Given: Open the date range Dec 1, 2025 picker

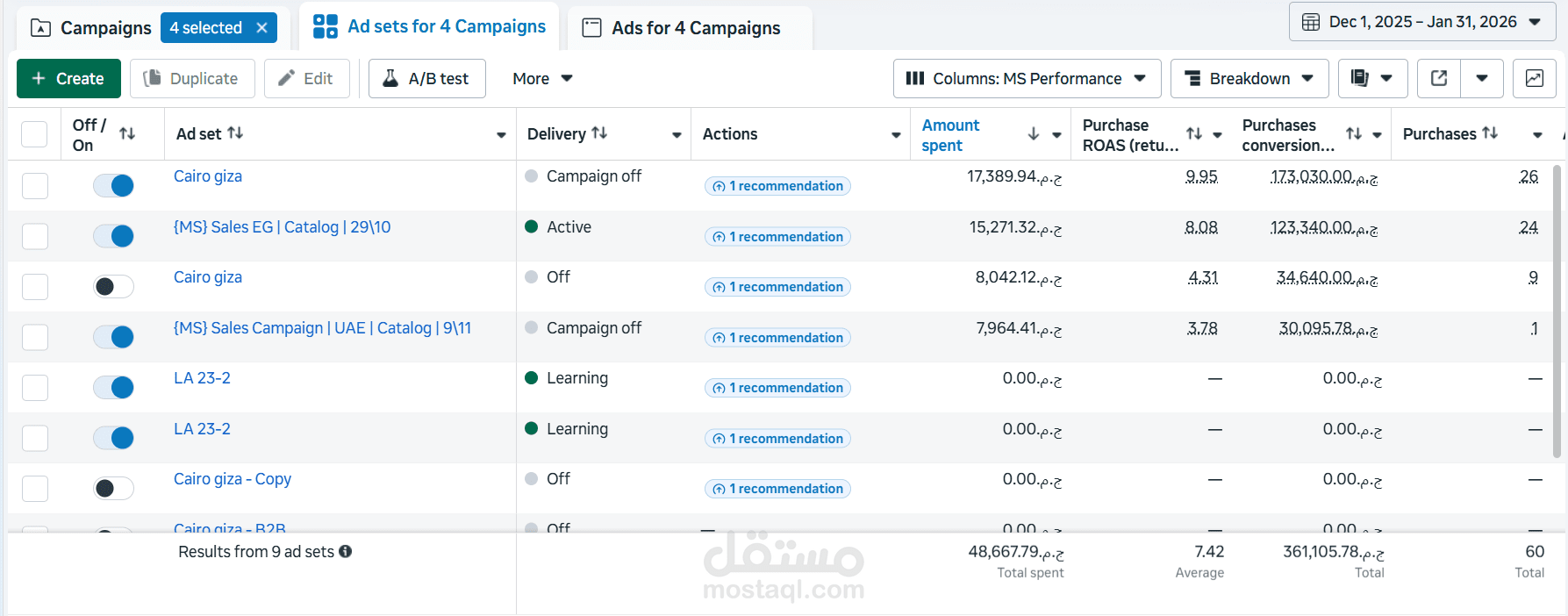Looking at the screenshot, I should [x=1421, y=22].
